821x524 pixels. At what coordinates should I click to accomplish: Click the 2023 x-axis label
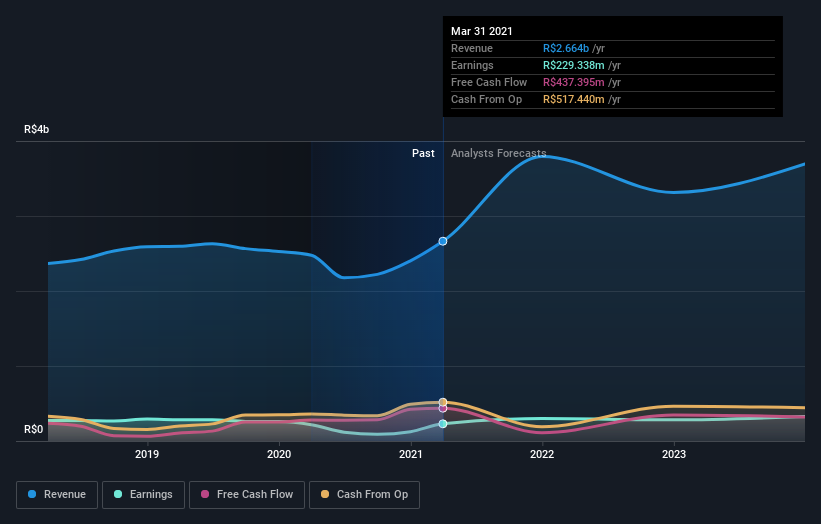tap(674, 454)
